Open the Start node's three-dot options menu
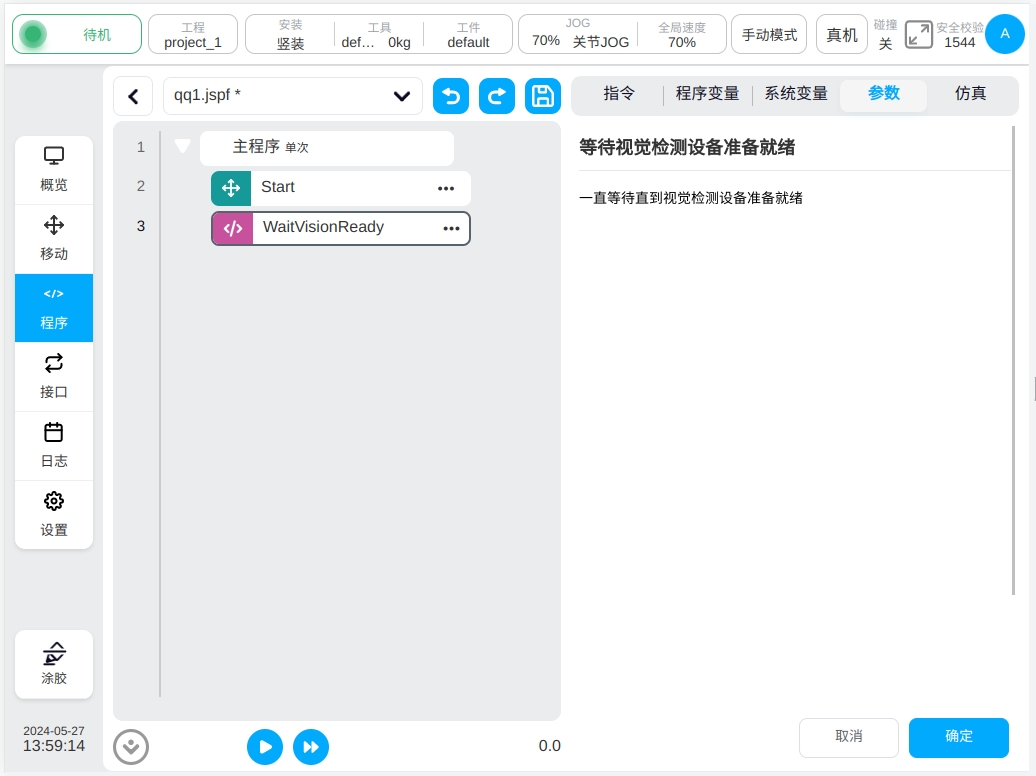Viewport: 1036px width, 776px height. pyautogui.click(x=446, y=188)
